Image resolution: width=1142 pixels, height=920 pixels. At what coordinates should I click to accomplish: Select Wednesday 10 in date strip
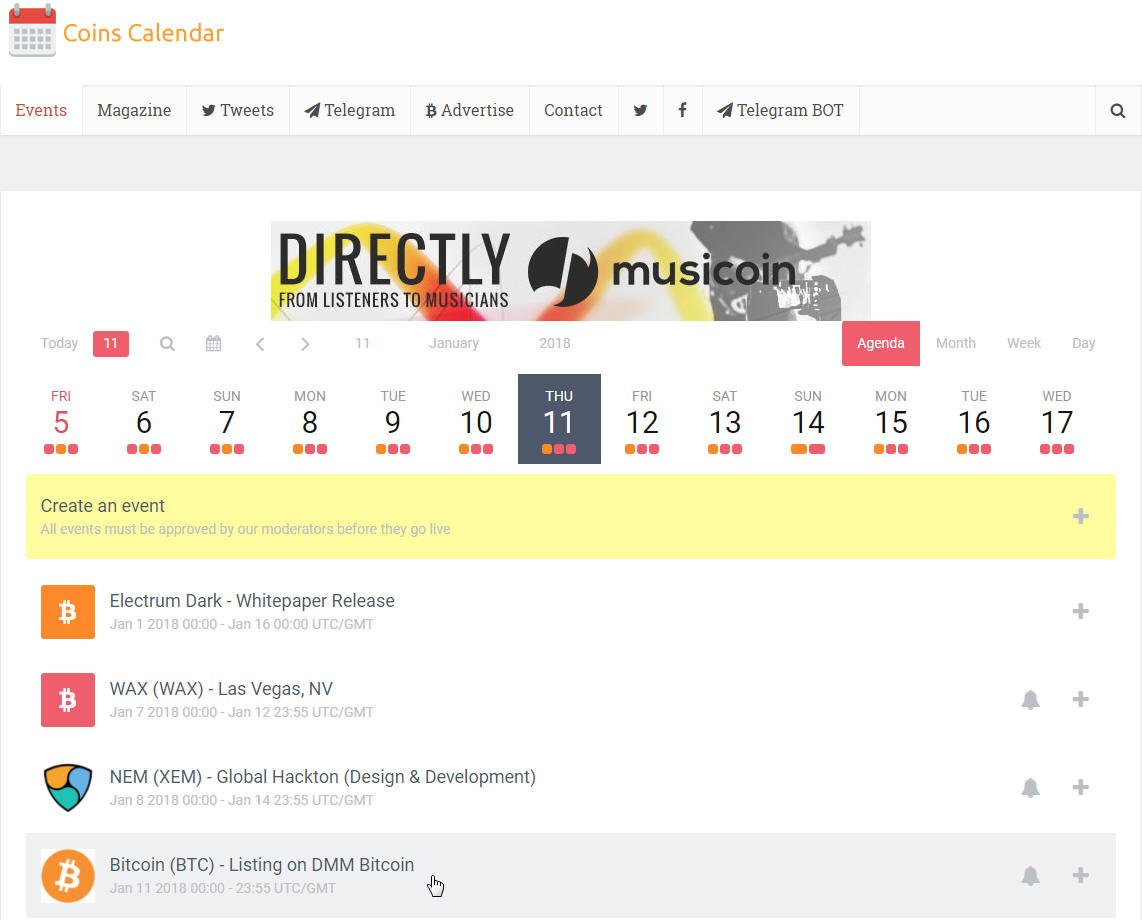pyautogui.click(x=476, y=419)
